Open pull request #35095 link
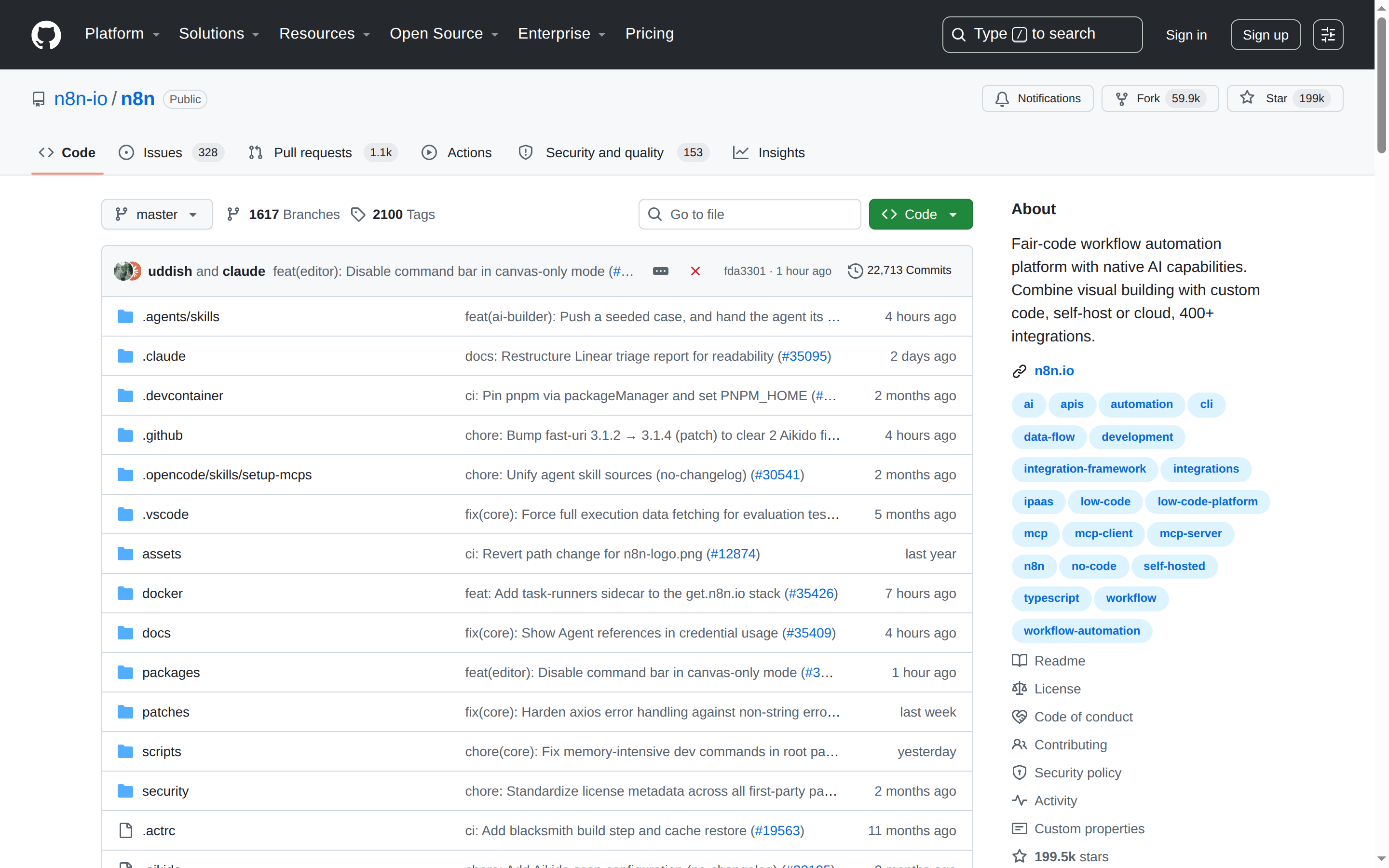Screen dimensions: 1389x868 coord(804,356)
